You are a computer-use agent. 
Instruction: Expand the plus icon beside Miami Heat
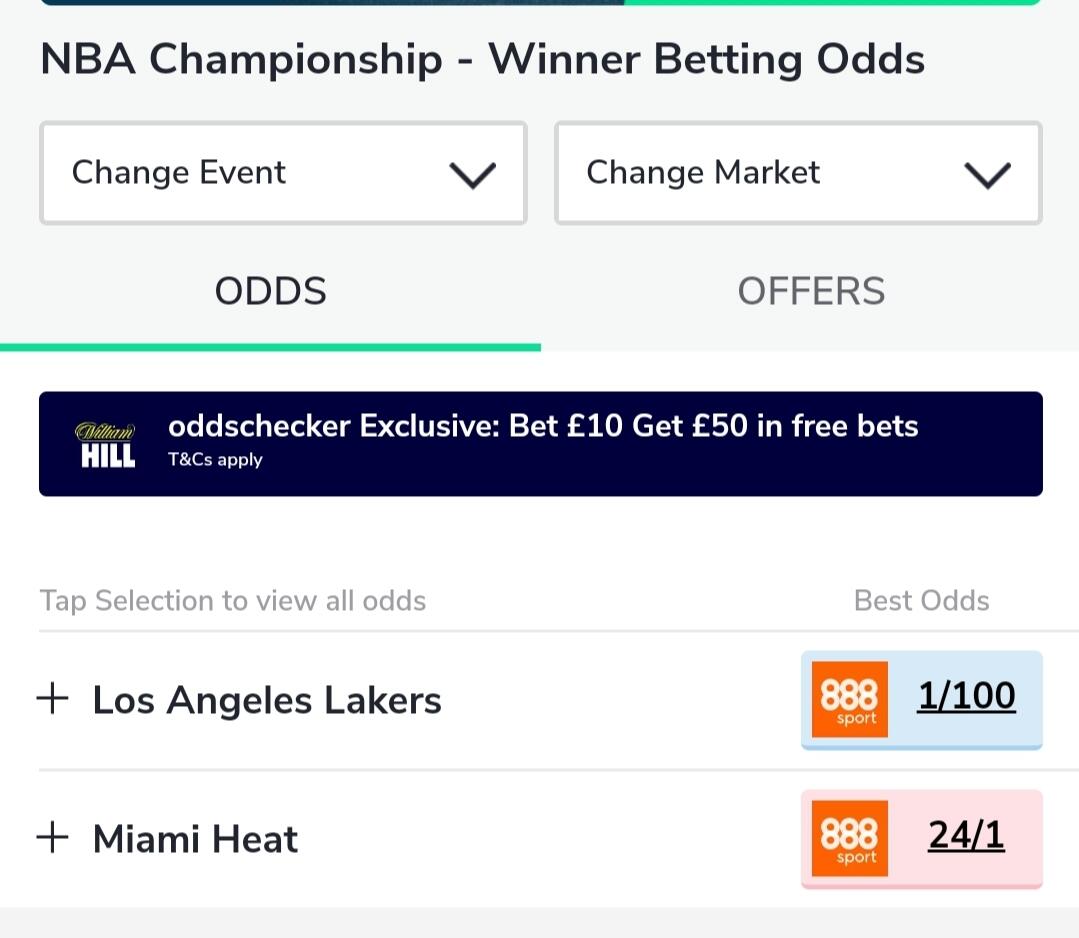[52, 838]
